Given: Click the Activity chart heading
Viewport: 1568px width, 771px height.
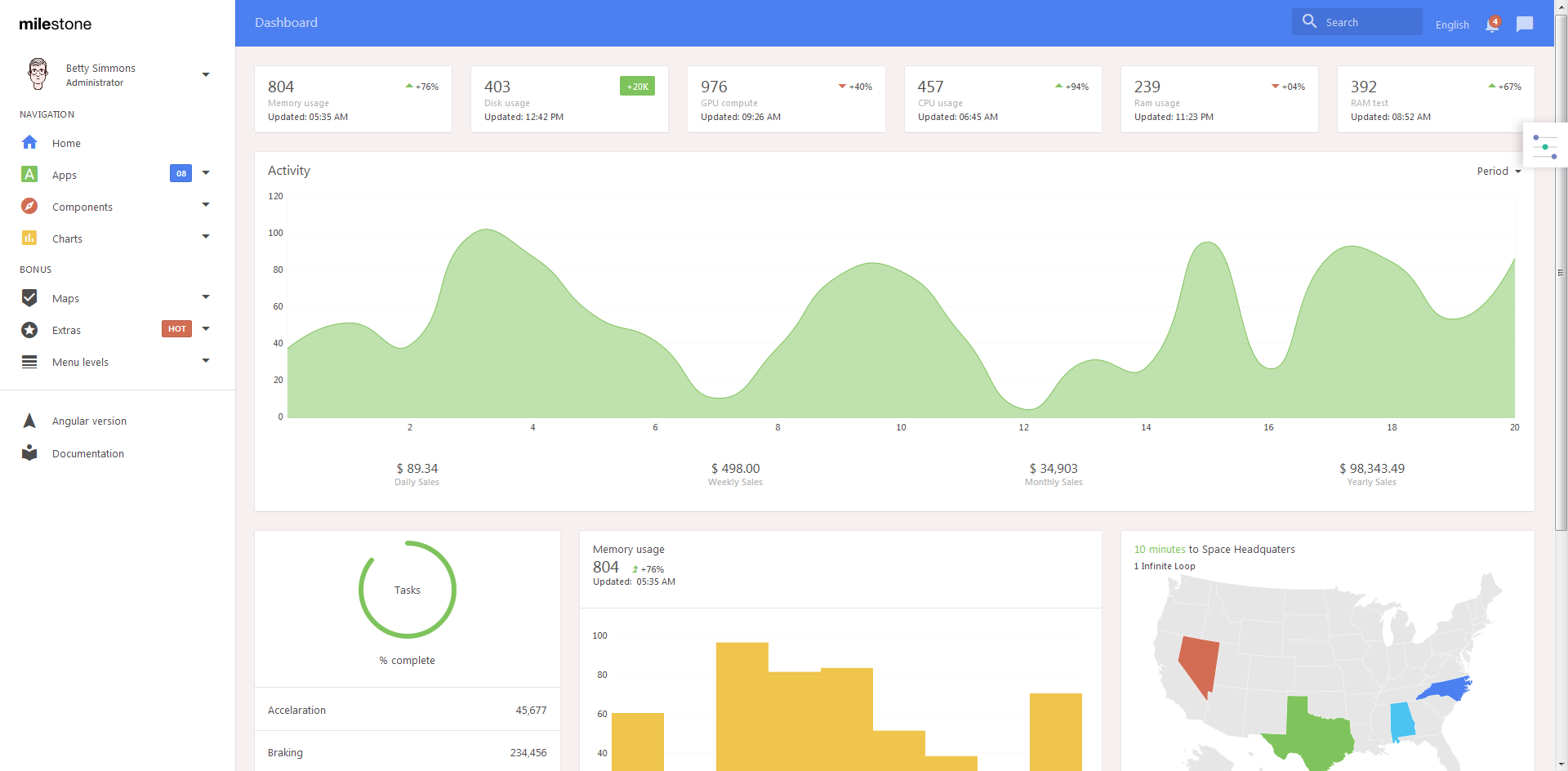Looking at the screenshot, I should (x=289, y=171).
